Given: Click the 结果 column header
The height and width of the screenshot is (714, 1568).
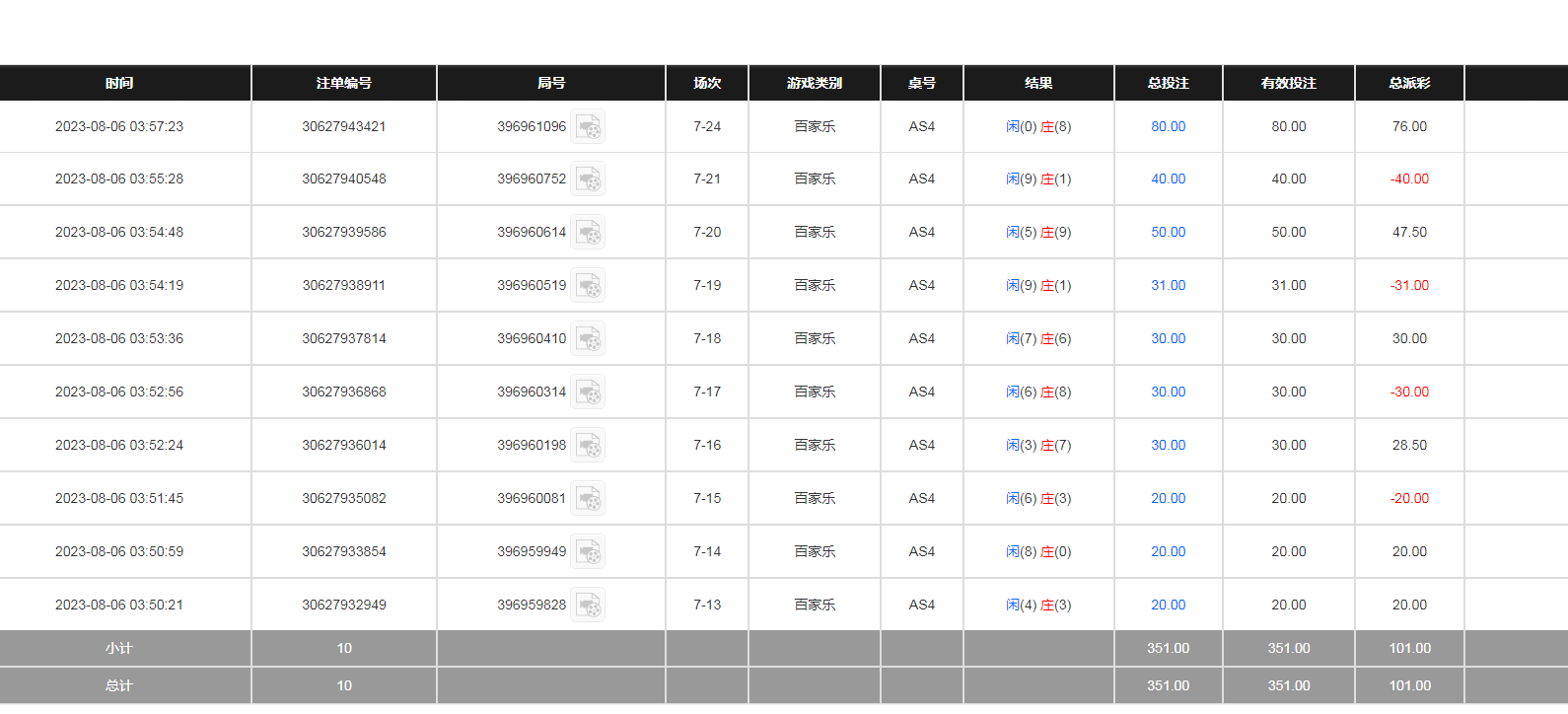Looking at the screenshot, I should [x=1037, y=83].
